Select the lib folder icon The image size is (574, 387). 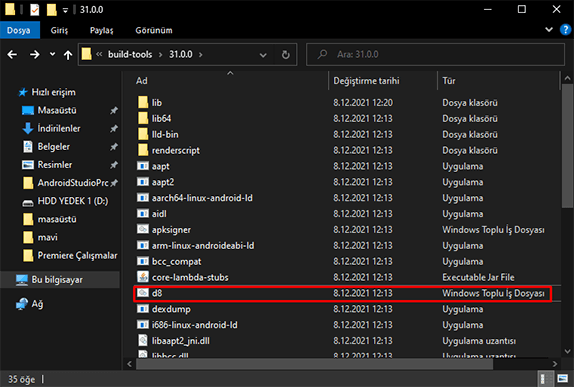(143, 103)
